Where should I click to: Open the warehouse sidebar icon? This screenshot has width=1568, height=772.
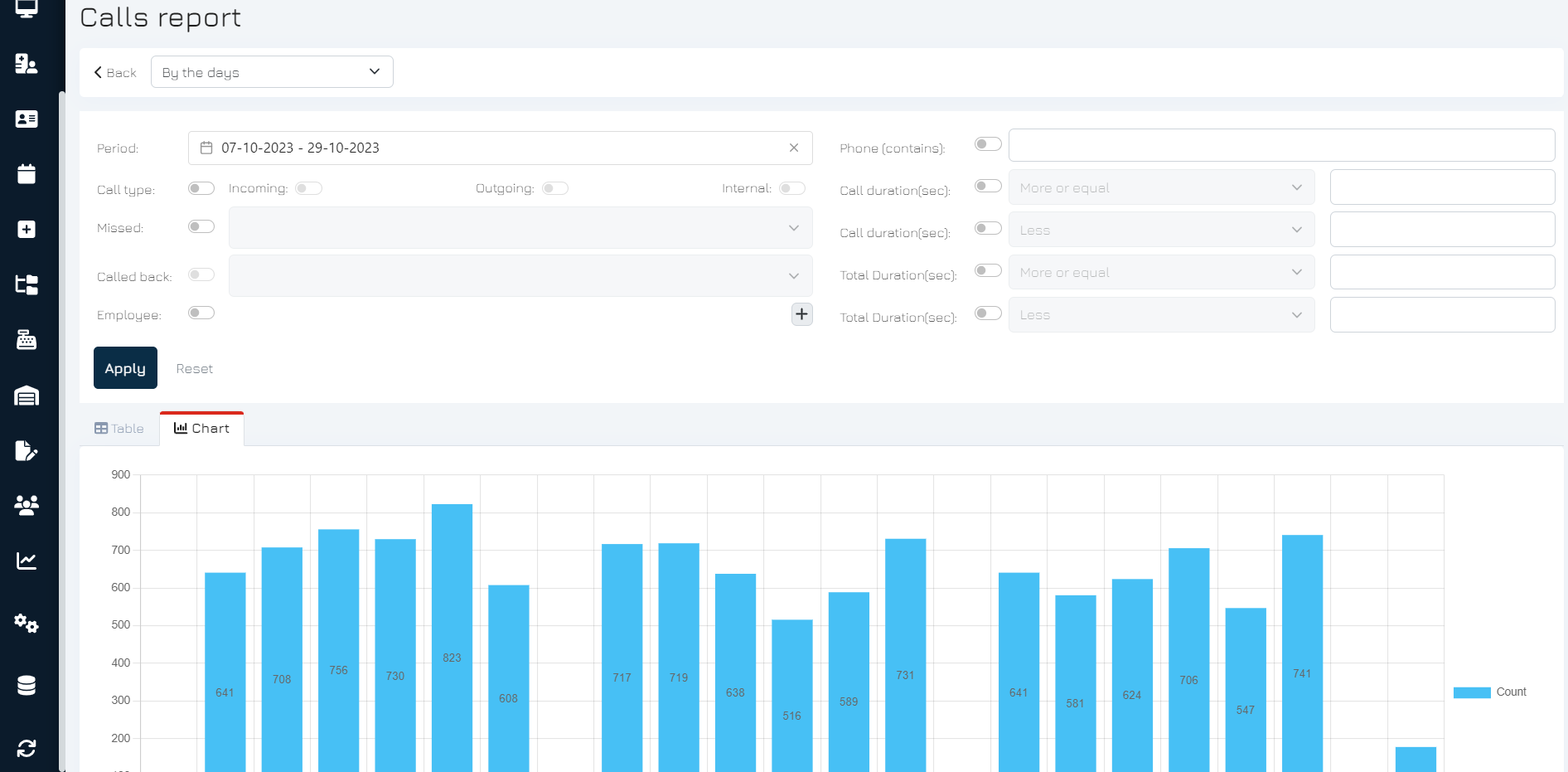click(x=27, y=396)
